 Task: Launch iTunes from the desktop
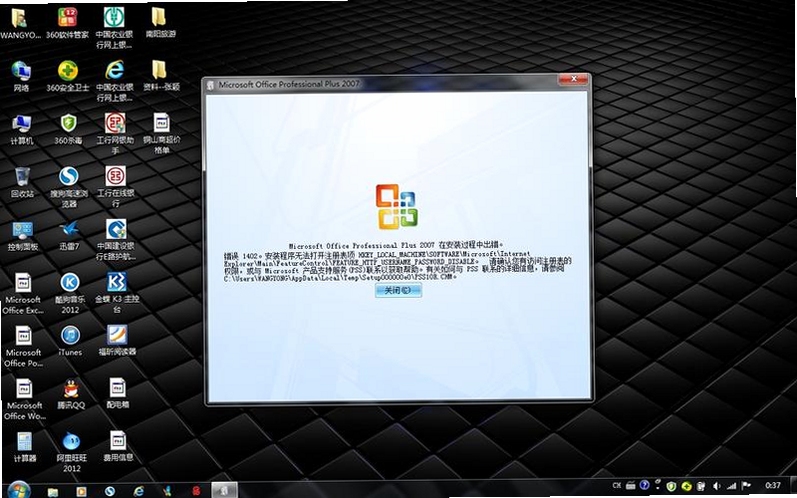70,341
